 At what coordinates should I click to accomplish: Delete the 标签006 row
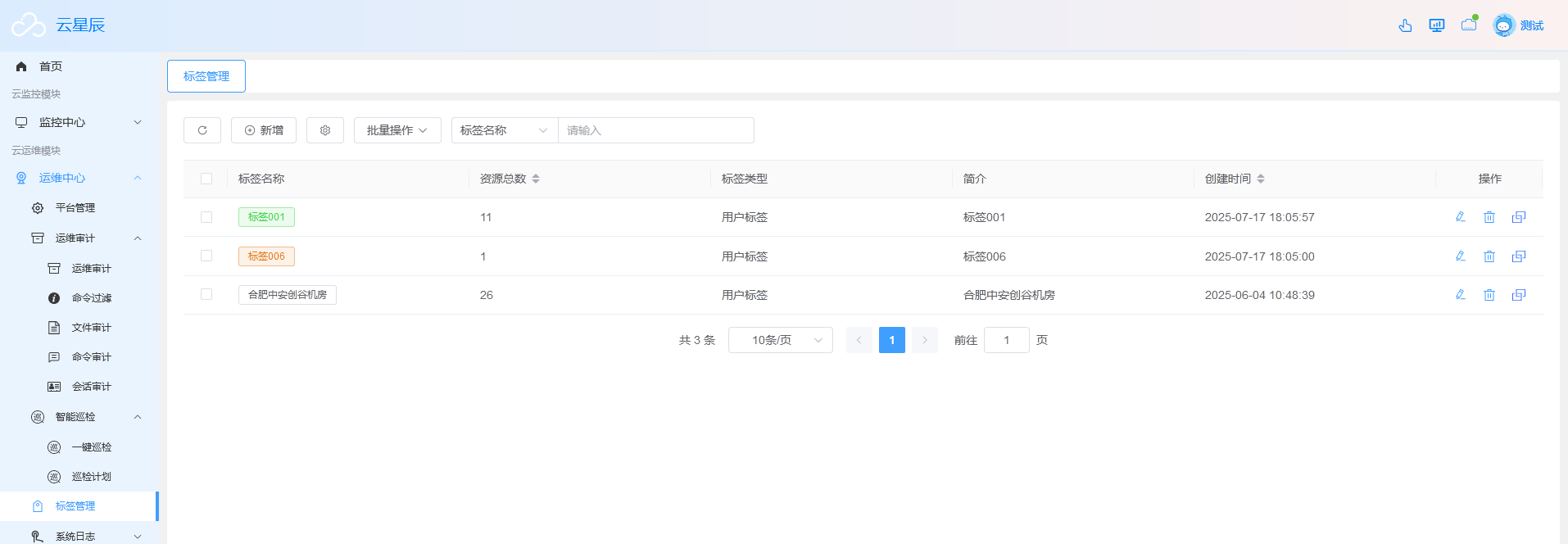pyautogui.click(x=1489, y=256)
